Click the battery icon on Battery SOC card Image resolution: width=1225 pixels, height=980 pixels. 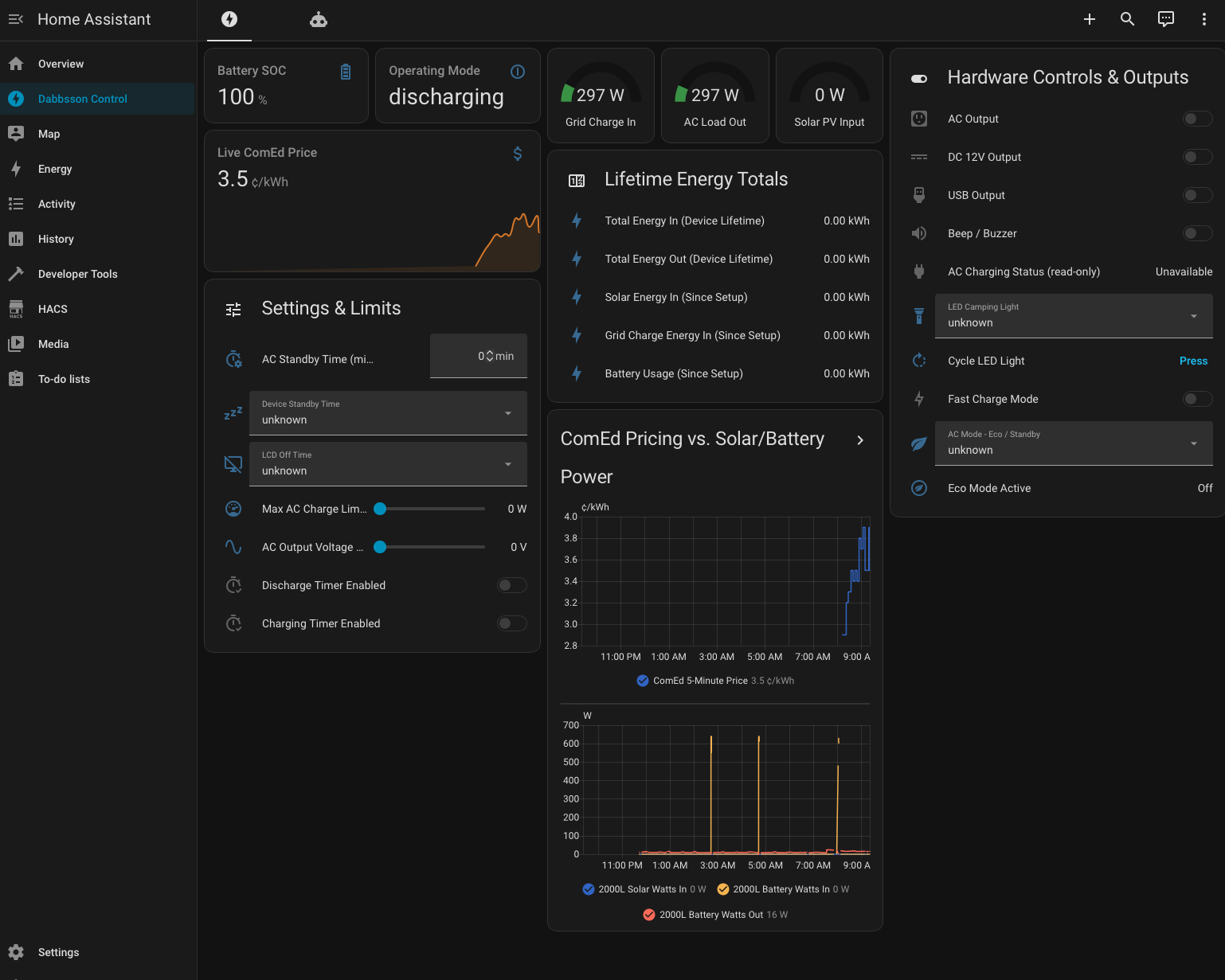[346, 72]
